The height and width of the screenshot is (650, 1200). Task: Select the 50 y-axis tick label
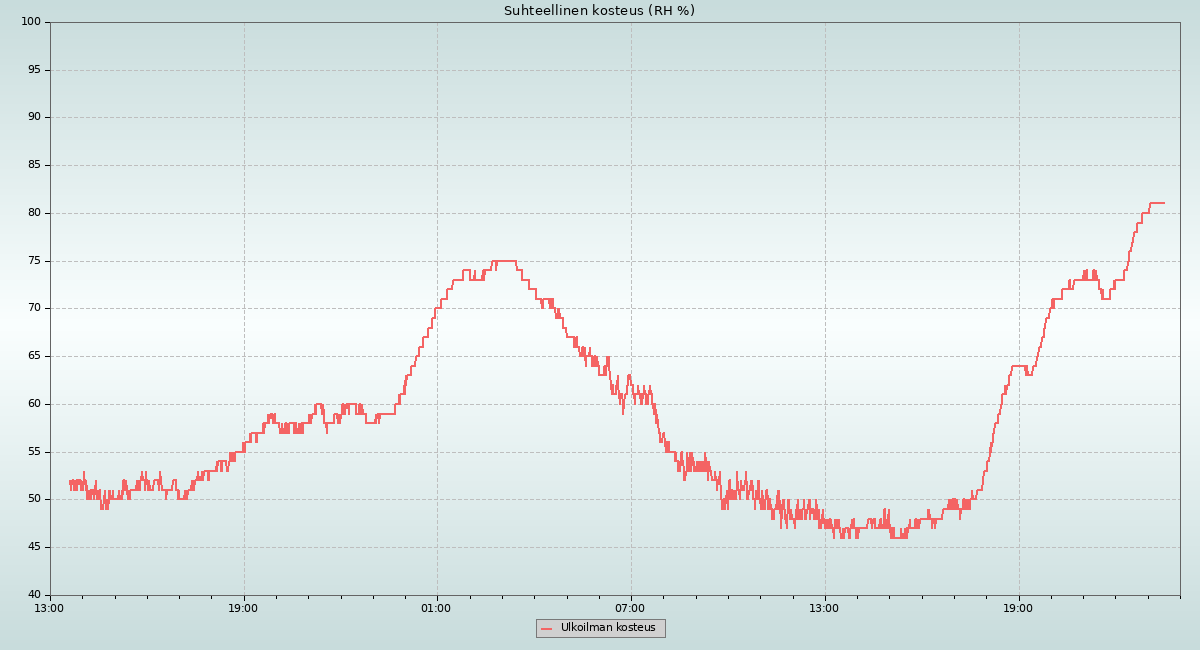coord(34,499)
